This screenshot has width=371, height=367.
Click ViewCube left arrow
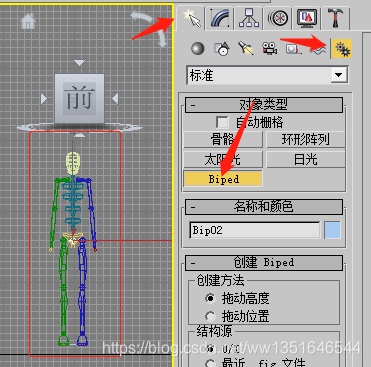tap(44, 99)
